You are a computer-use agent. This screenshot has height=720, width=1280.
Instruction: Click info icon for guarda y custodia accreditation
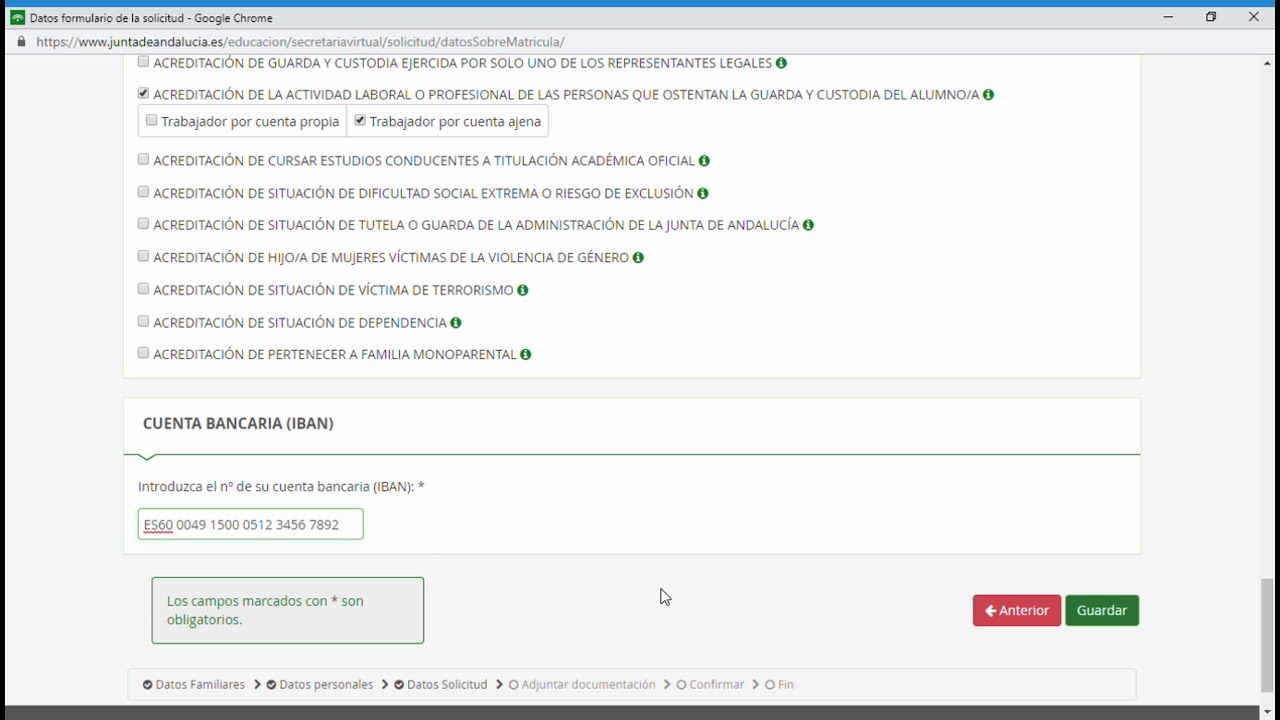781,63
